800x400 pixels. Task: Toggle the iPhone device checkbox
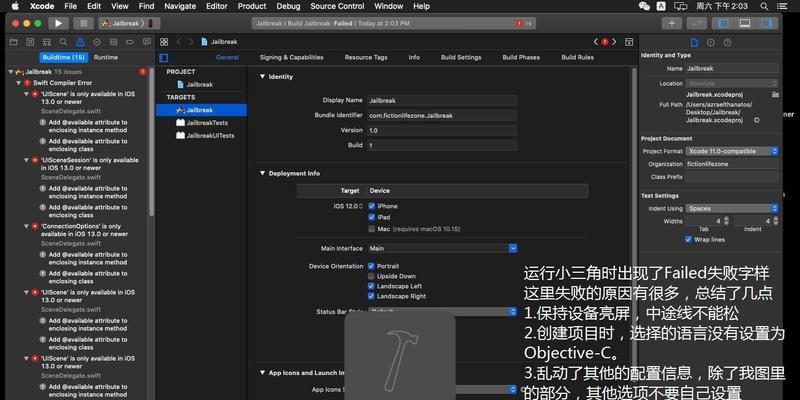(371, 206)
